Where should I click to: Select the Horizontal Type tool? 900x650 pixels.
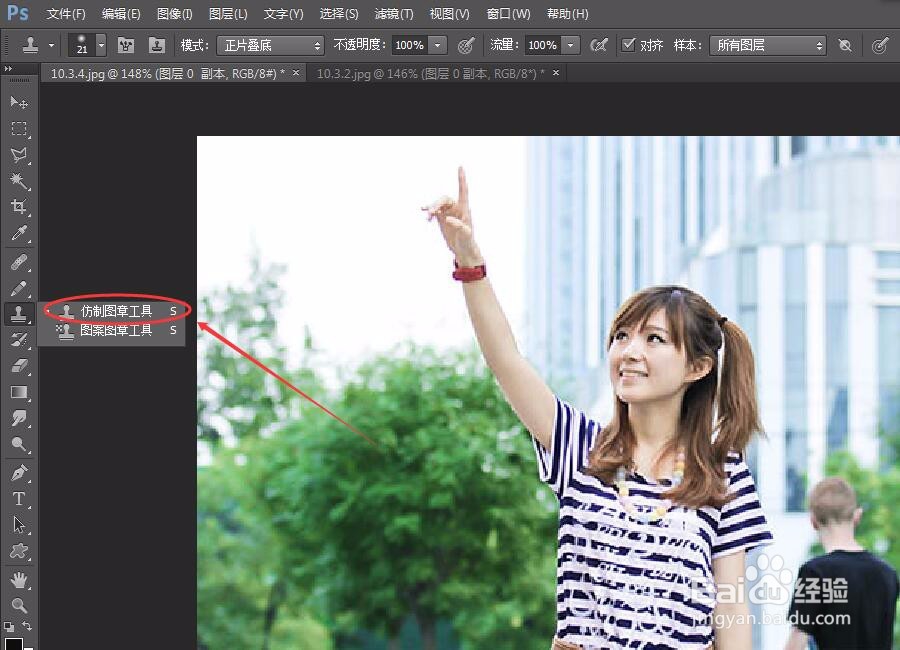tap(18, 499)
